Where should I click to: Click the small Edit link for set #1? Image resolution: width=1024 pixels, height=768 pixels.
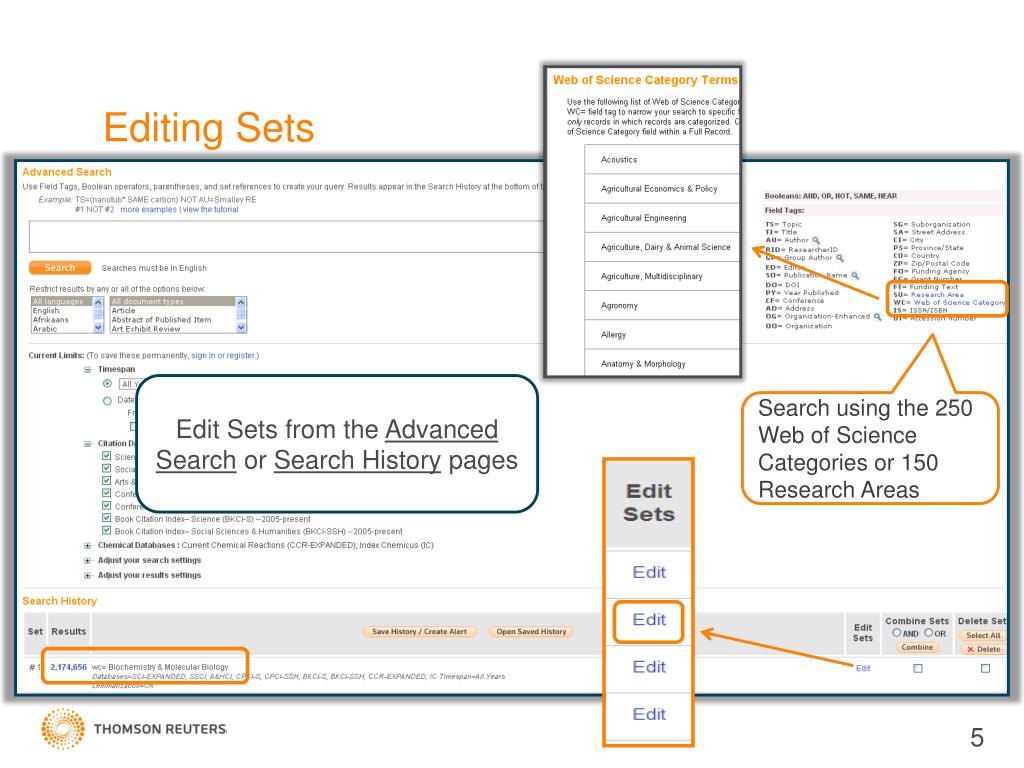pyautogui.click(x=863, y=668)
